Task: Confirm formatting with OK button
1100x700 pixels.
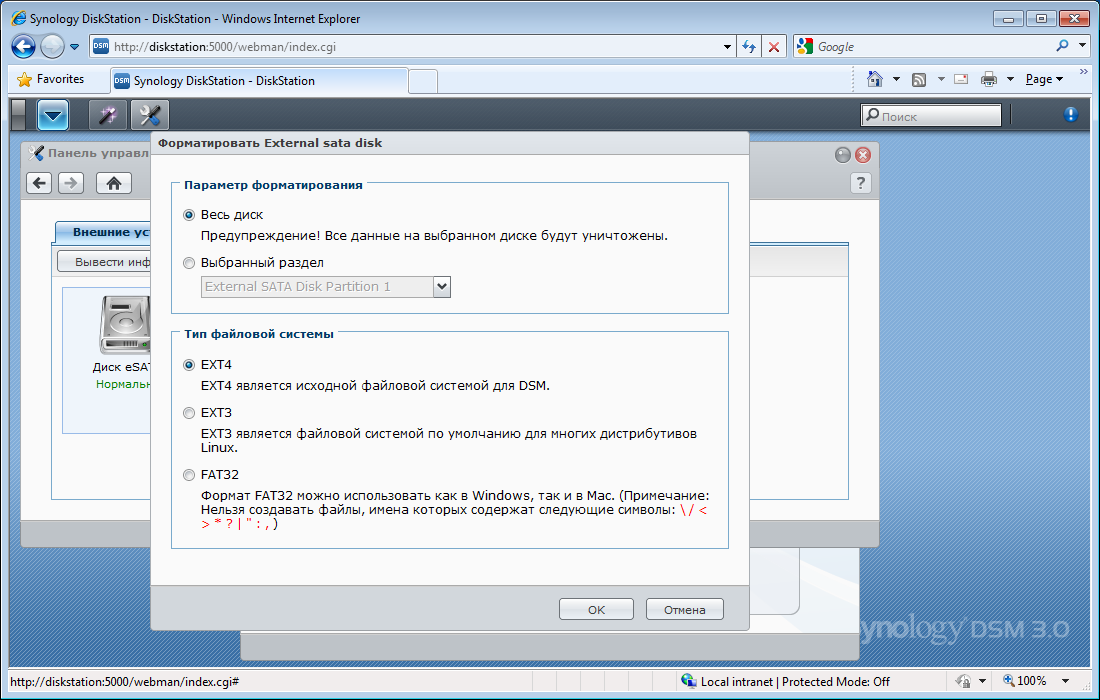Action: [x=596, y=610]
